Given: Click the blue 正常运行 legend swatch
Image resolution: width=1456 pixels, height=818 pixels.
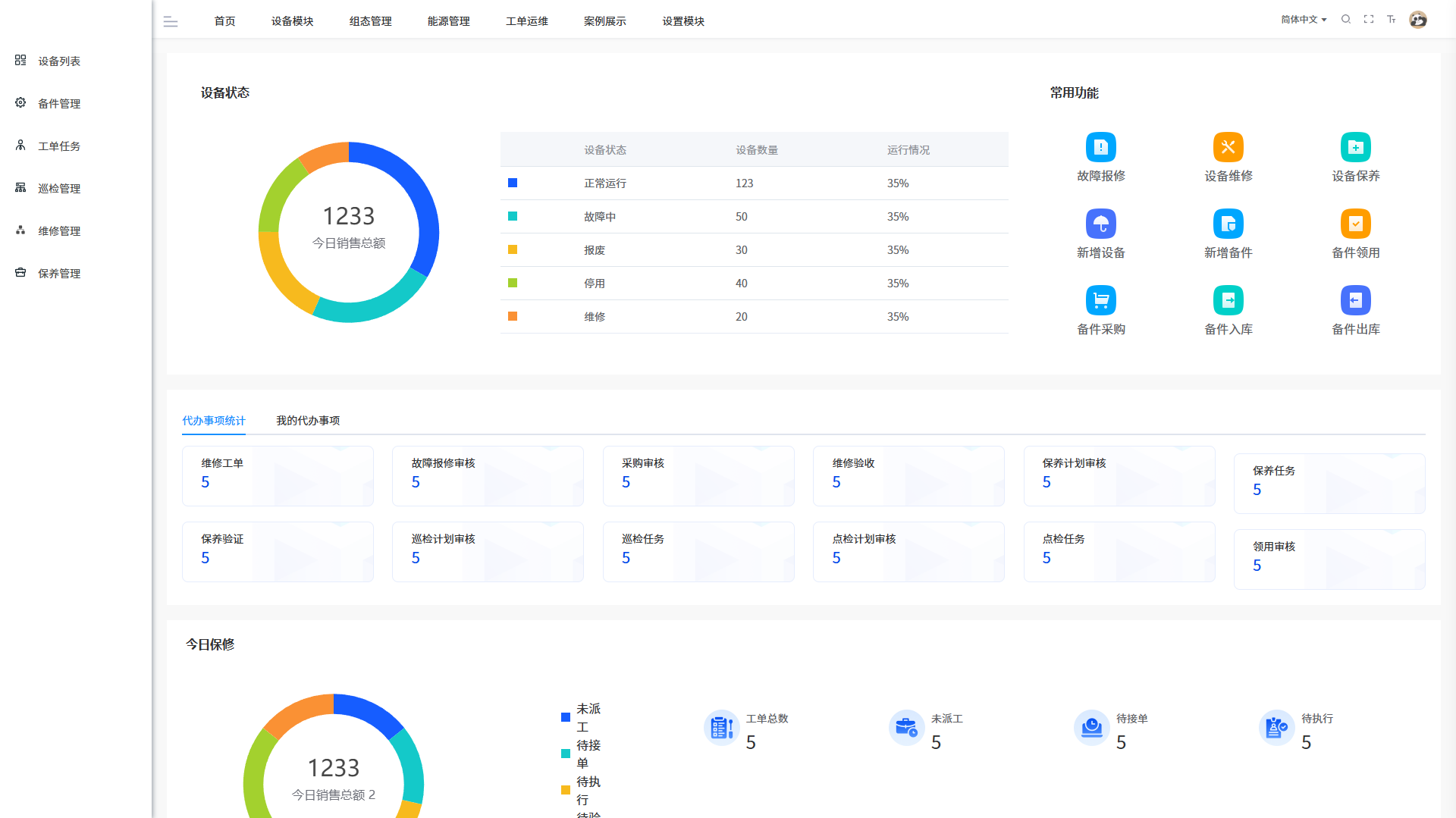Looking at the screenshot, I should pyautogui.click(x=513, y=183).
